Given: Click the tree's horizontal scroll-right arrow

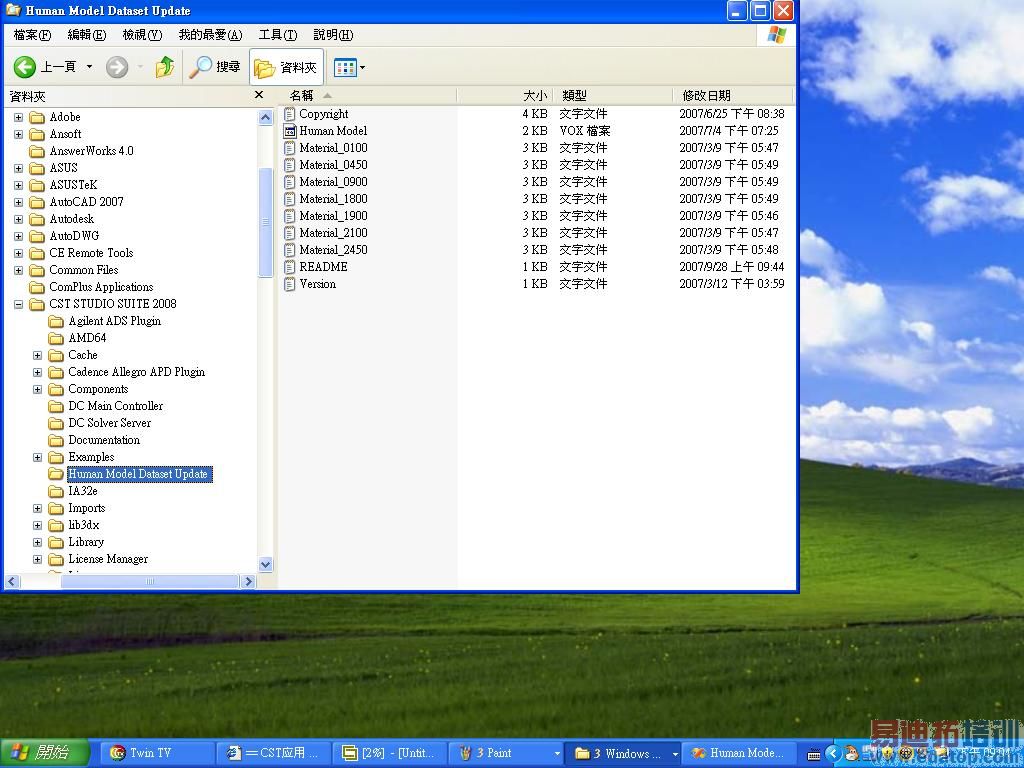Looking at the screenshot, I should point(248,581).
